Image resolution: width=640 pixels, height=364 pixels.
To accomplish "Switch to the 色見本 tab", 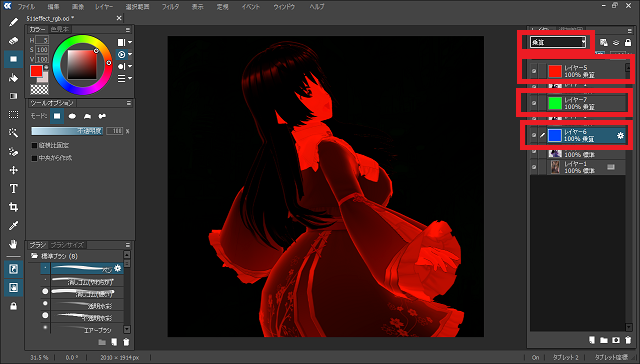I will [x=60, y=29].
